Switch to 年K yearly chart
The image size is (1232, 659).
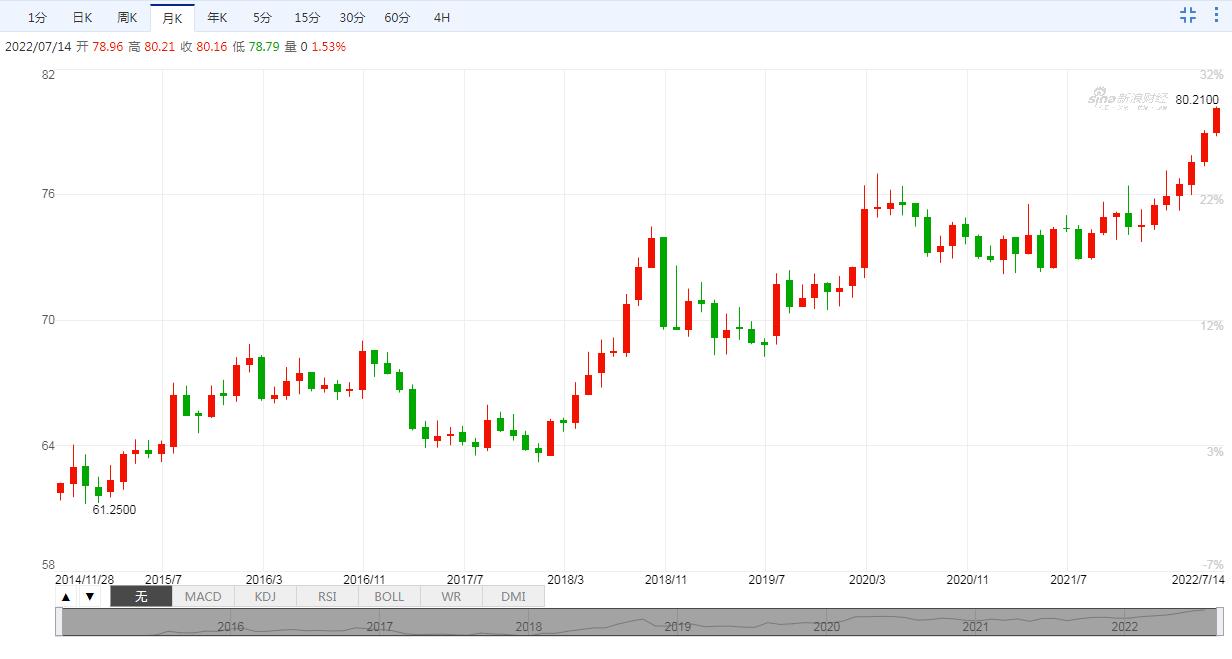click(x=217, y=17)
